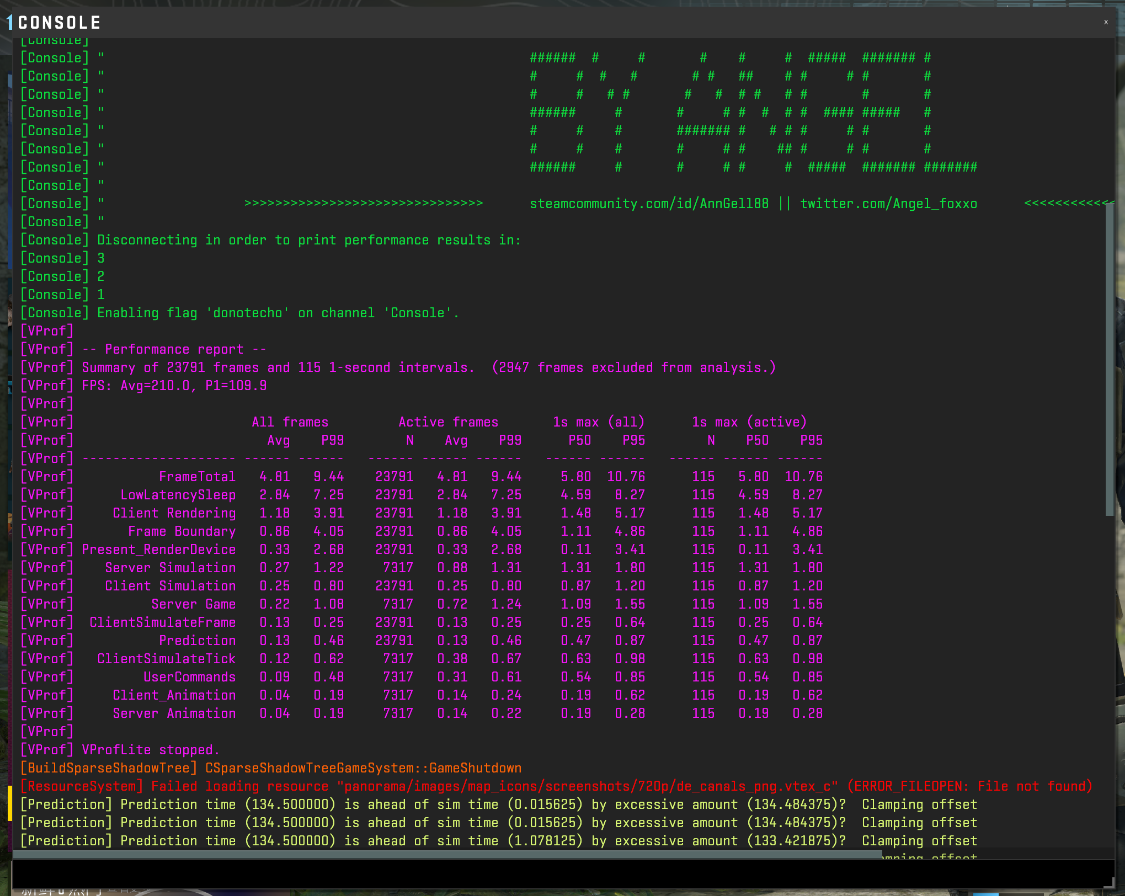
Task: Click the console command input field
Action: pyautogui.click(x=562, y=874)
